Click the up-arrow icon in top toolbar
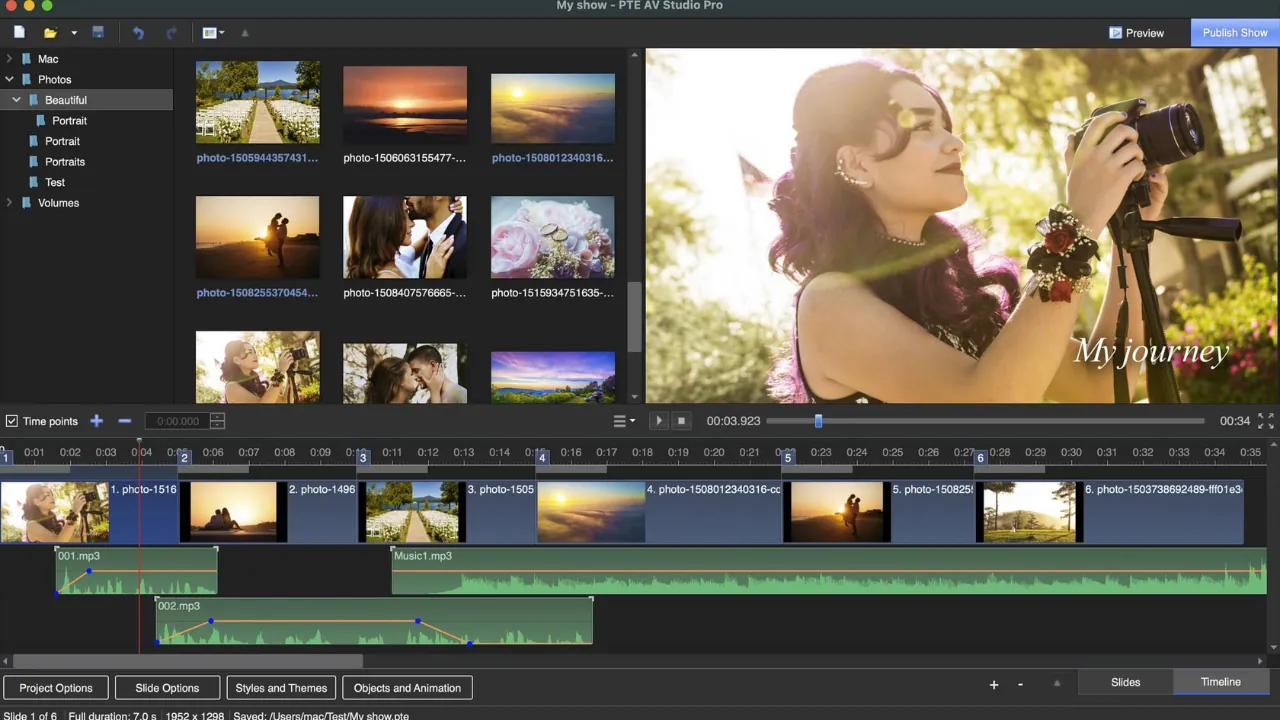1280x720 pixels. (x=245, y=33)
